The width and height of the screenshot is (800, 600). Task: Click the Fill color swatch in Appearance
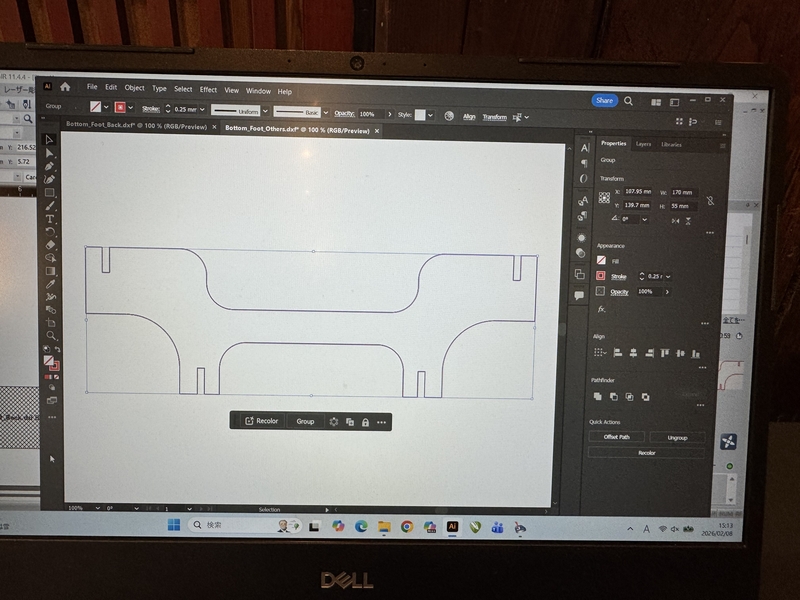[x=600, y=259]
